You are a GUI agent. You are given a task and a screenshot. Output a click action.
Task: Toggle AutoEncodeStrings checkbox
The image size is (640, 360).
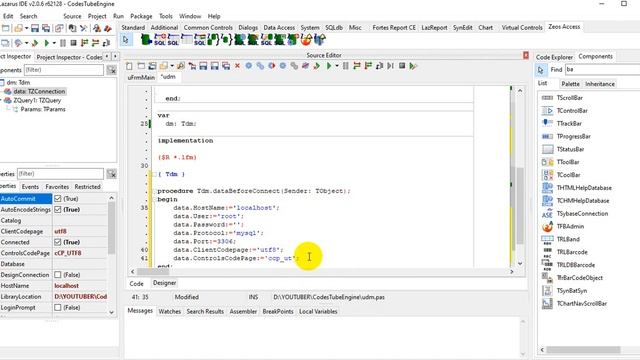pos(58,209)
